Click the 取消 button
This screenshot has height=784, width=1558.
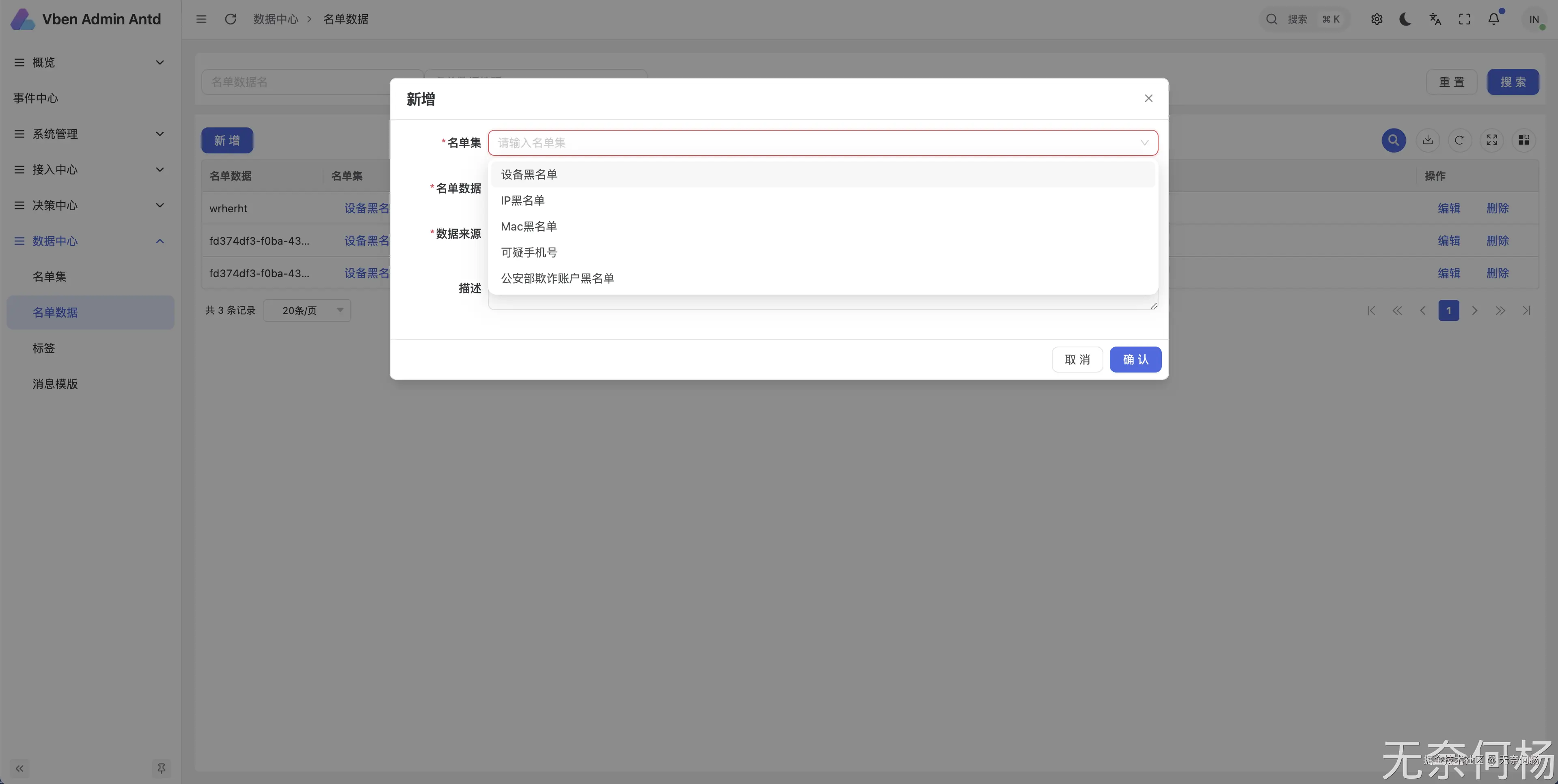(1077, 360)
